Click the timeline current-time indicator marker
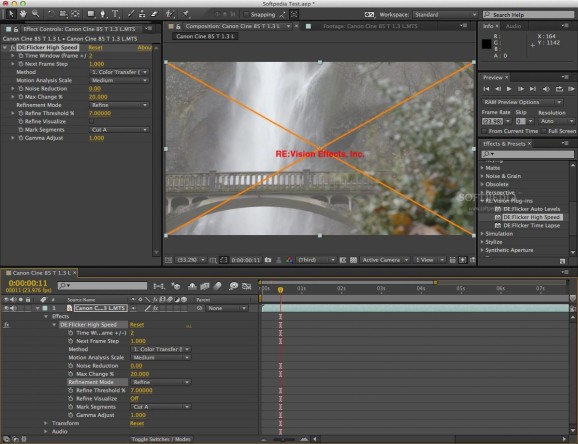Viewport: 578px width, 444px height. [x=281, y=290]
